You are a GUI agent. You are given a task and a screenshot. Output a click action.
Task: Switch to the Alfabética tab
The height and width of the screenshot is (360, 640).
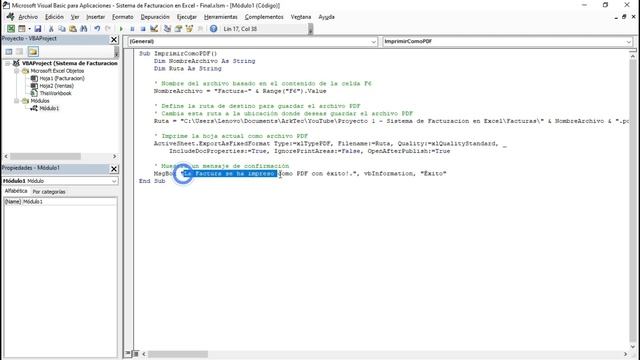16,191
